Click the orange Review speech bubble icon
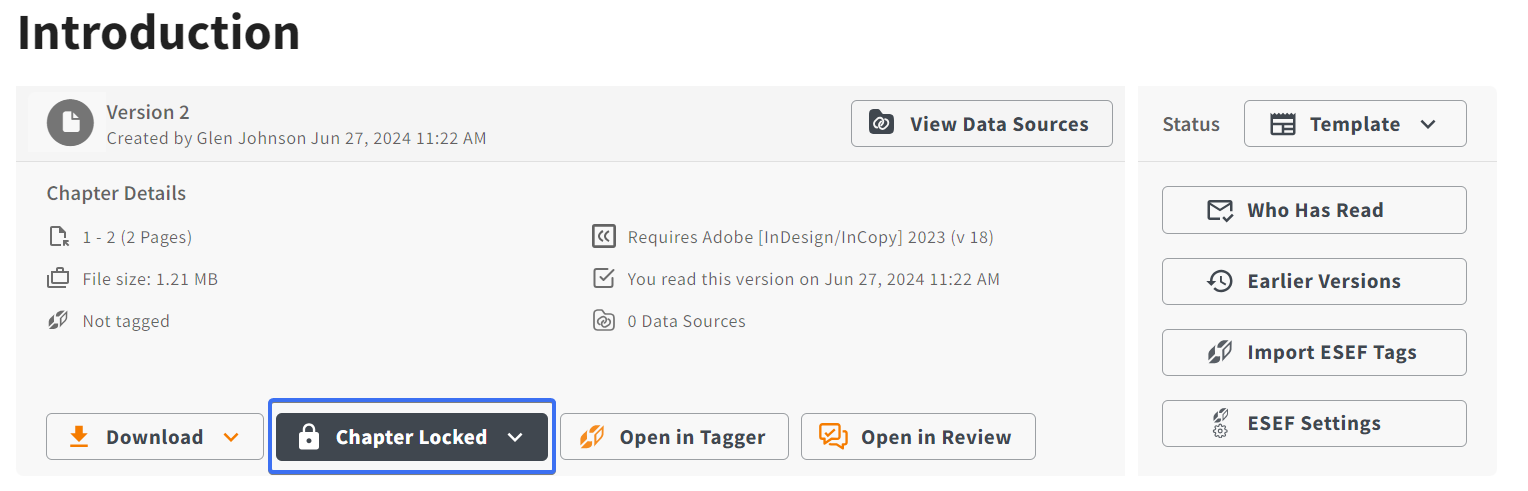Screen dimensions: 1528x491 coord(833,436)
